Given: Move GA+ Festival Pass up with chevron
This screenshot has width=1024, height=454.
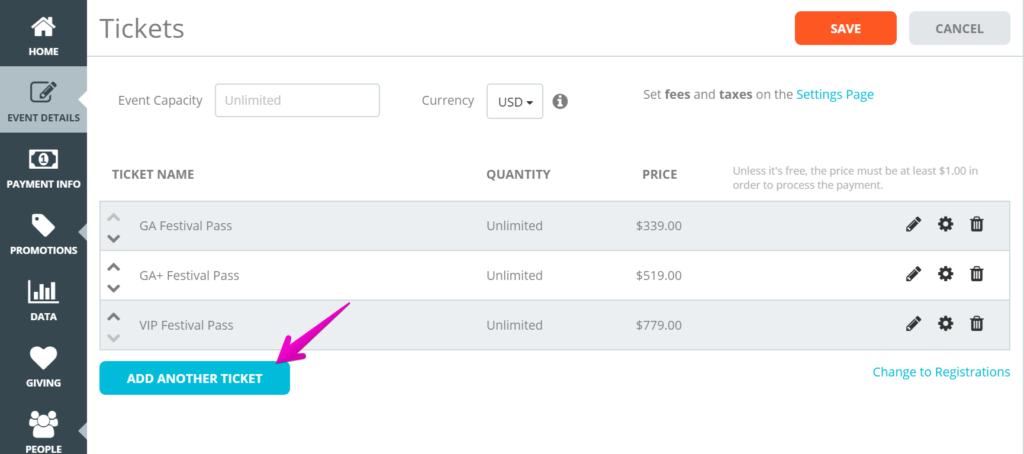Looking at the screenshot, I should [x=114, y=267].
